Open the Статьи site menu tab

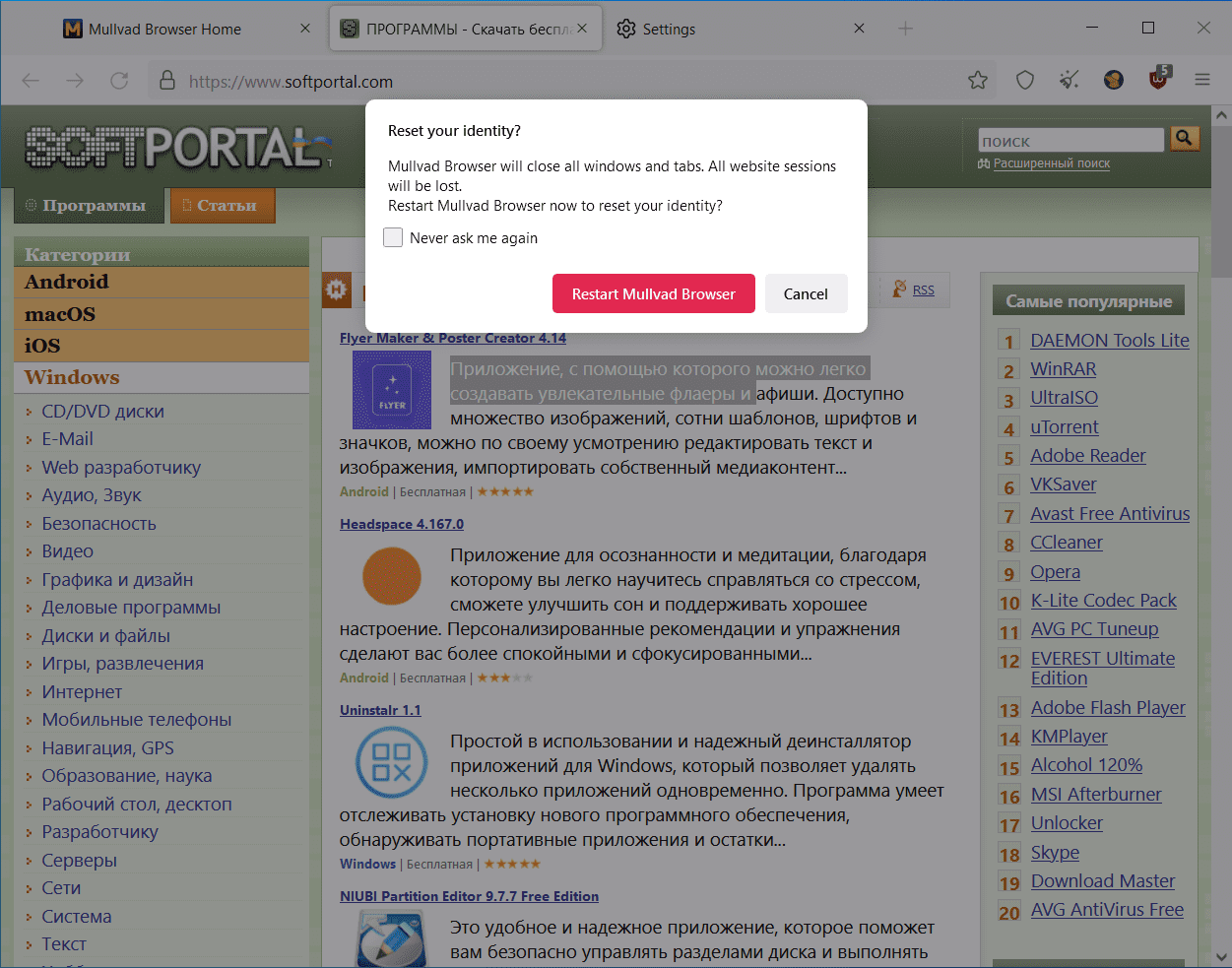[223, 206]
